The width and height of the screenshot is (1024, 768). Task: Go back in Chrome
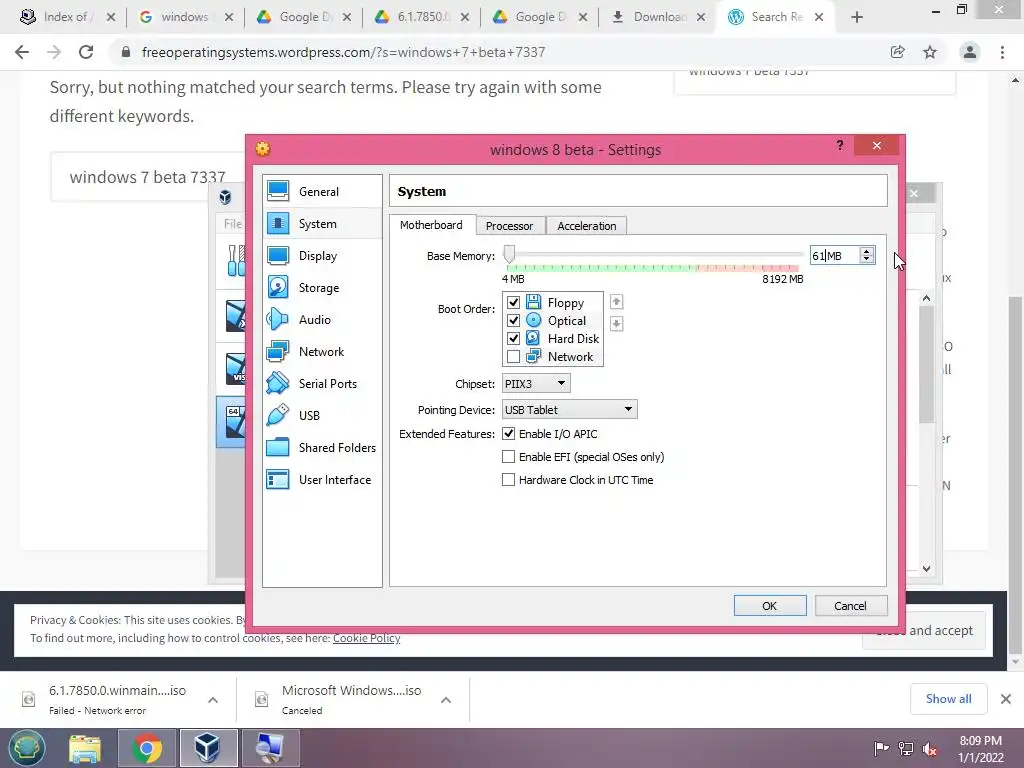(x=22, y=52)
